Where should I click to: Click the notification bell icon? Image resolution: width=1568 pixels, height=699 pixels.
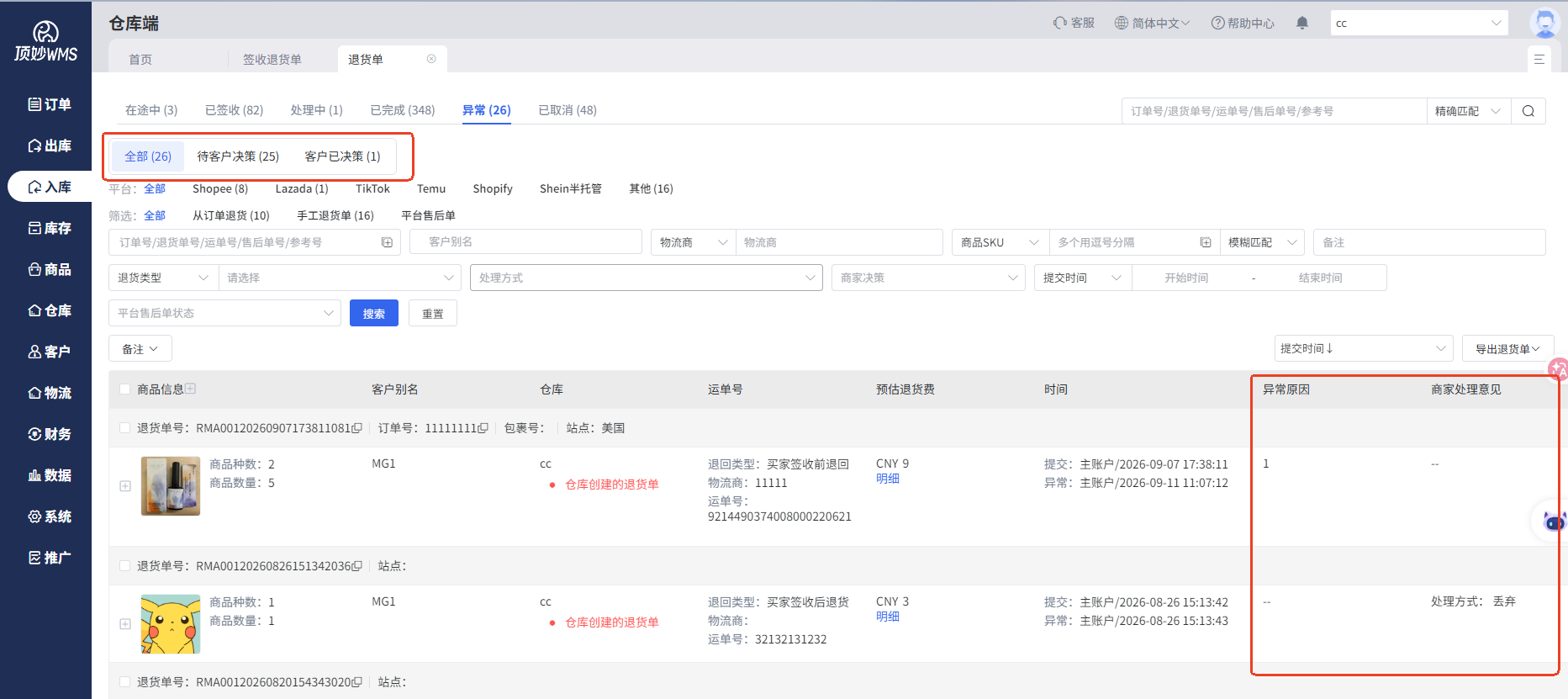[x=1301, y=23]
